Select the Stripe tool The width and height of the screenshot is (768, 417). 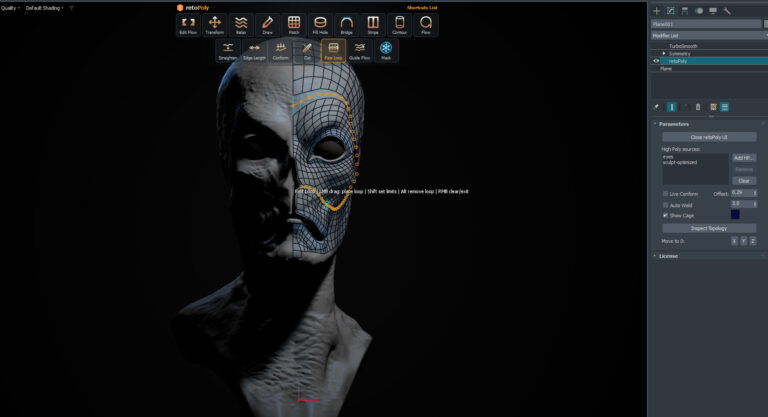pyautogui.click(x=373, y=25)
